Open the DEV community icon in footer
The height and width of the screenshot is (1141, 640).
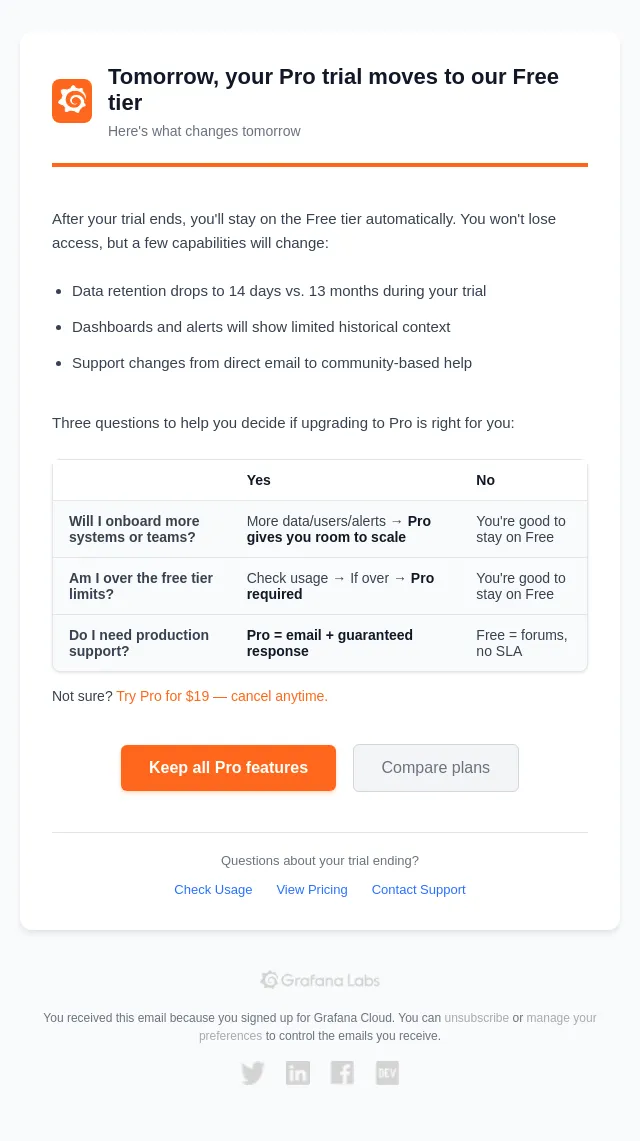pos(388,1073)
